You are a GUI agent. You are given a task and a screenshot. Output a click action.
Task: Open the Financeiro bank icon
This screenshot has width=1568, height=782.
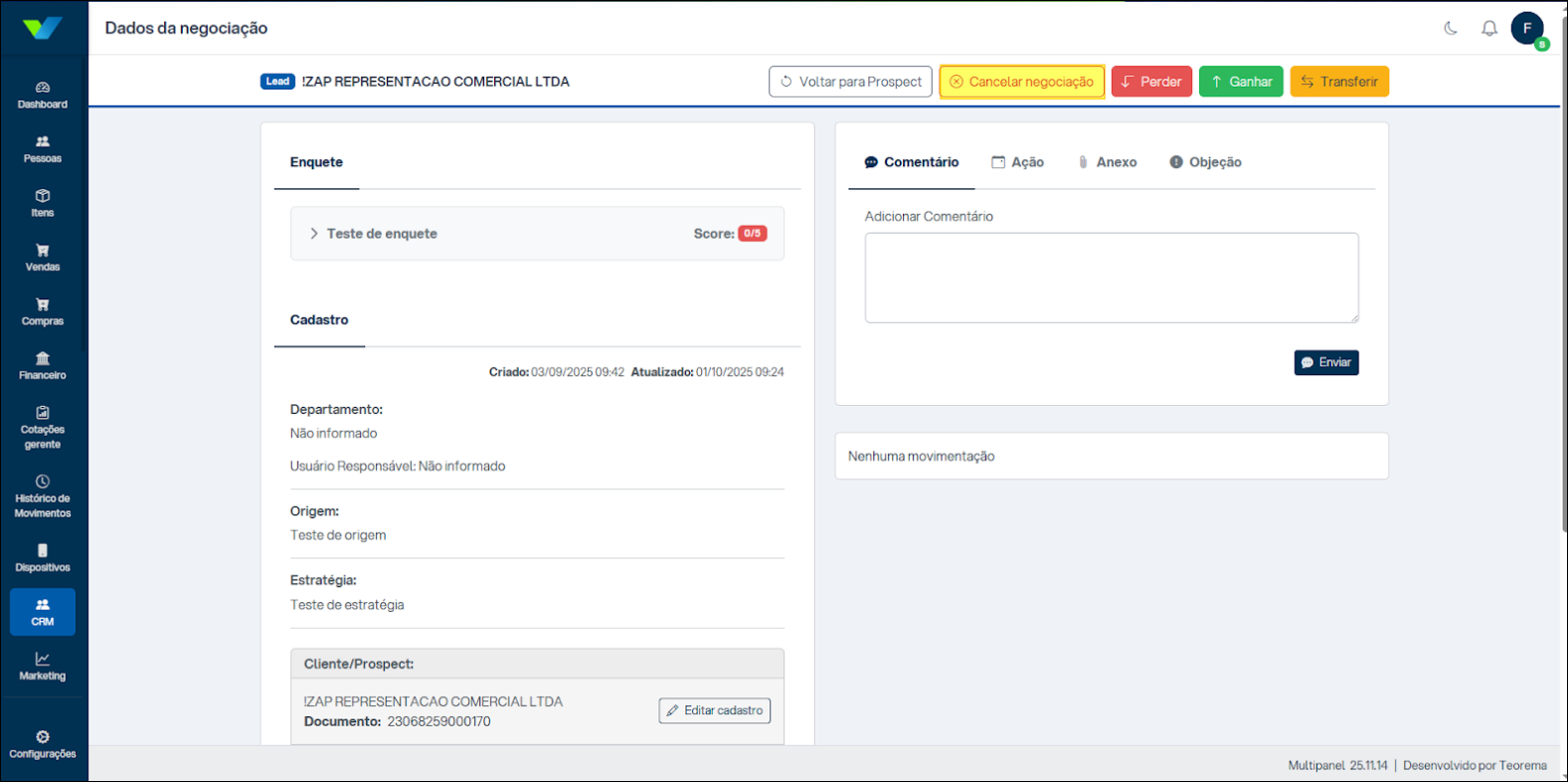click(43, 359)
